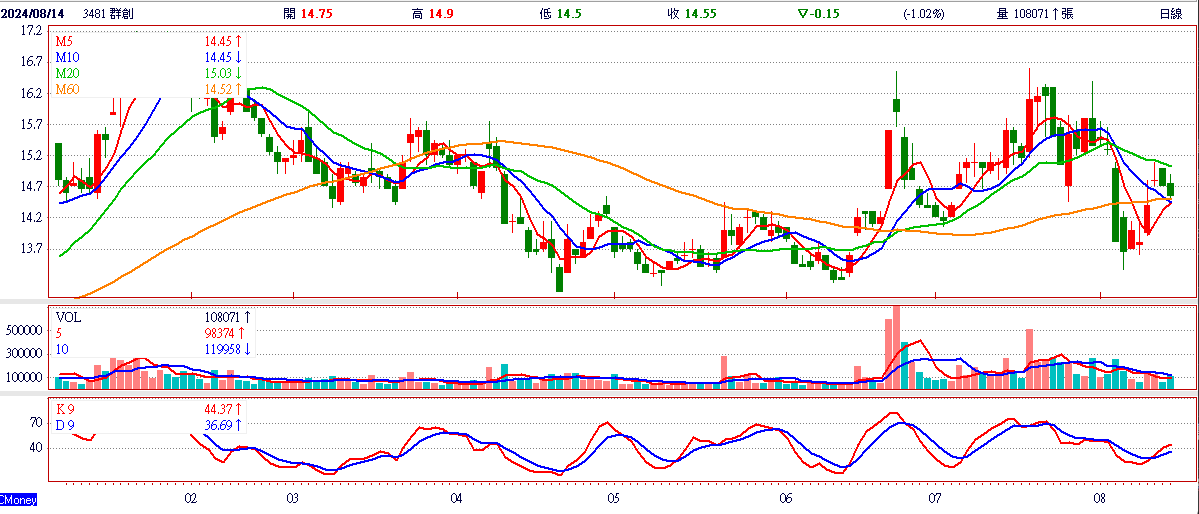This screenshot has width=1199, height=514.
Task: Click the CMoney logo in the corner
Action: pos(18,499)
